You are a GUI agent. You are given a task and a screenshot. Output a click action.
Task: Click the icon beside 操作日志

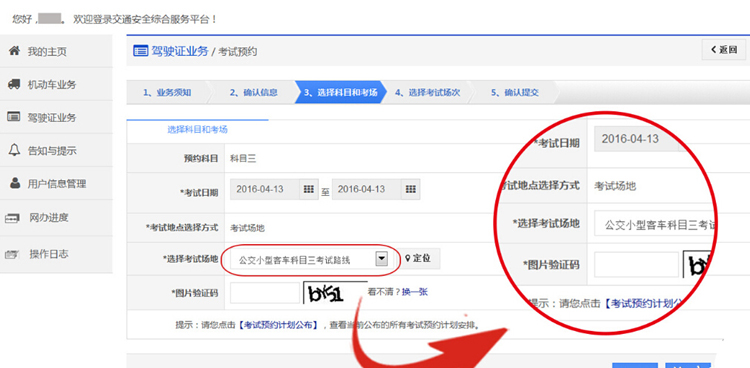point(11,254)
